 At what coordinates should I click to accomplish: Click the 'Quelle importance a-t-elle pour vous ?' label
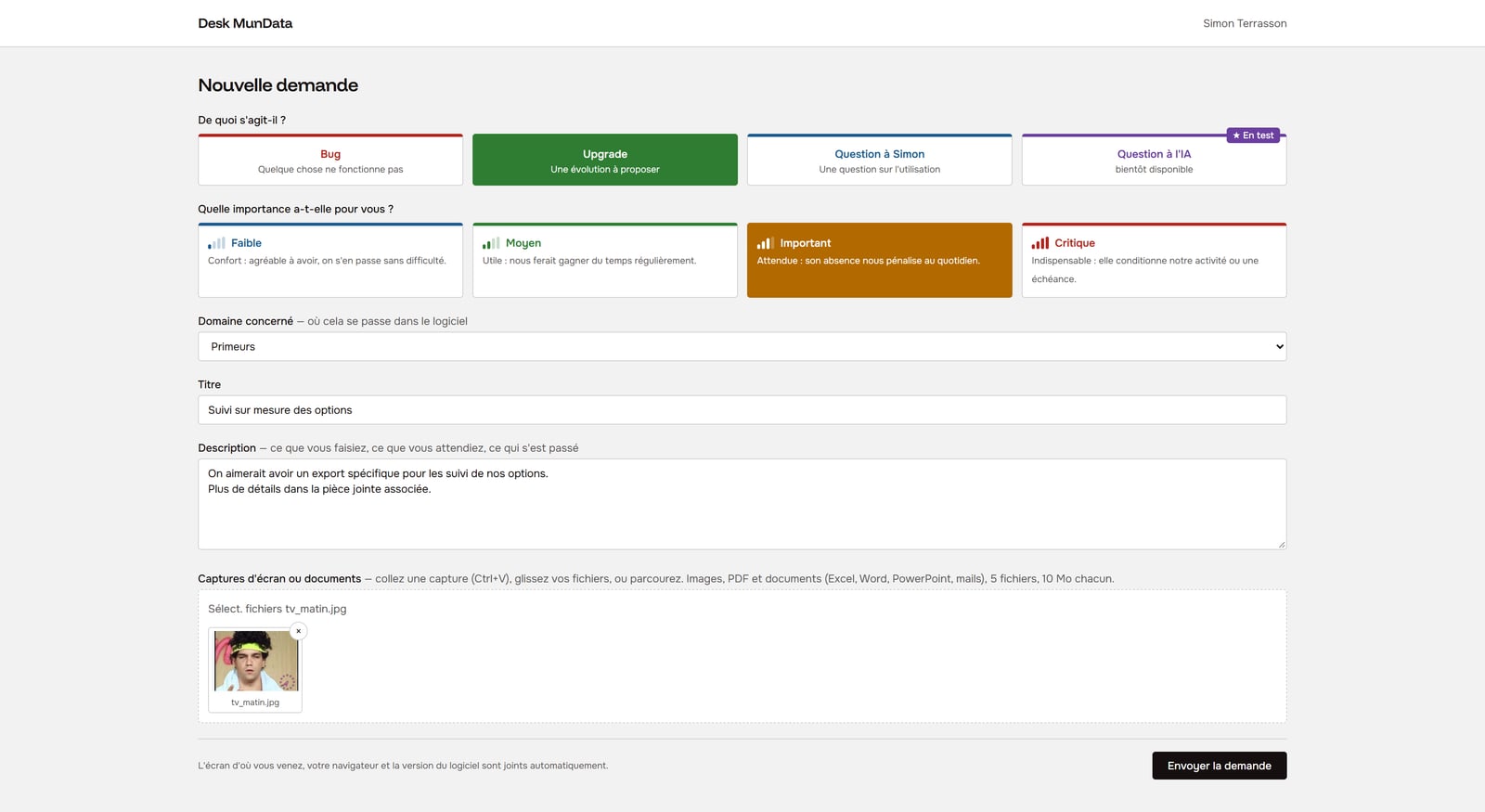296,209
